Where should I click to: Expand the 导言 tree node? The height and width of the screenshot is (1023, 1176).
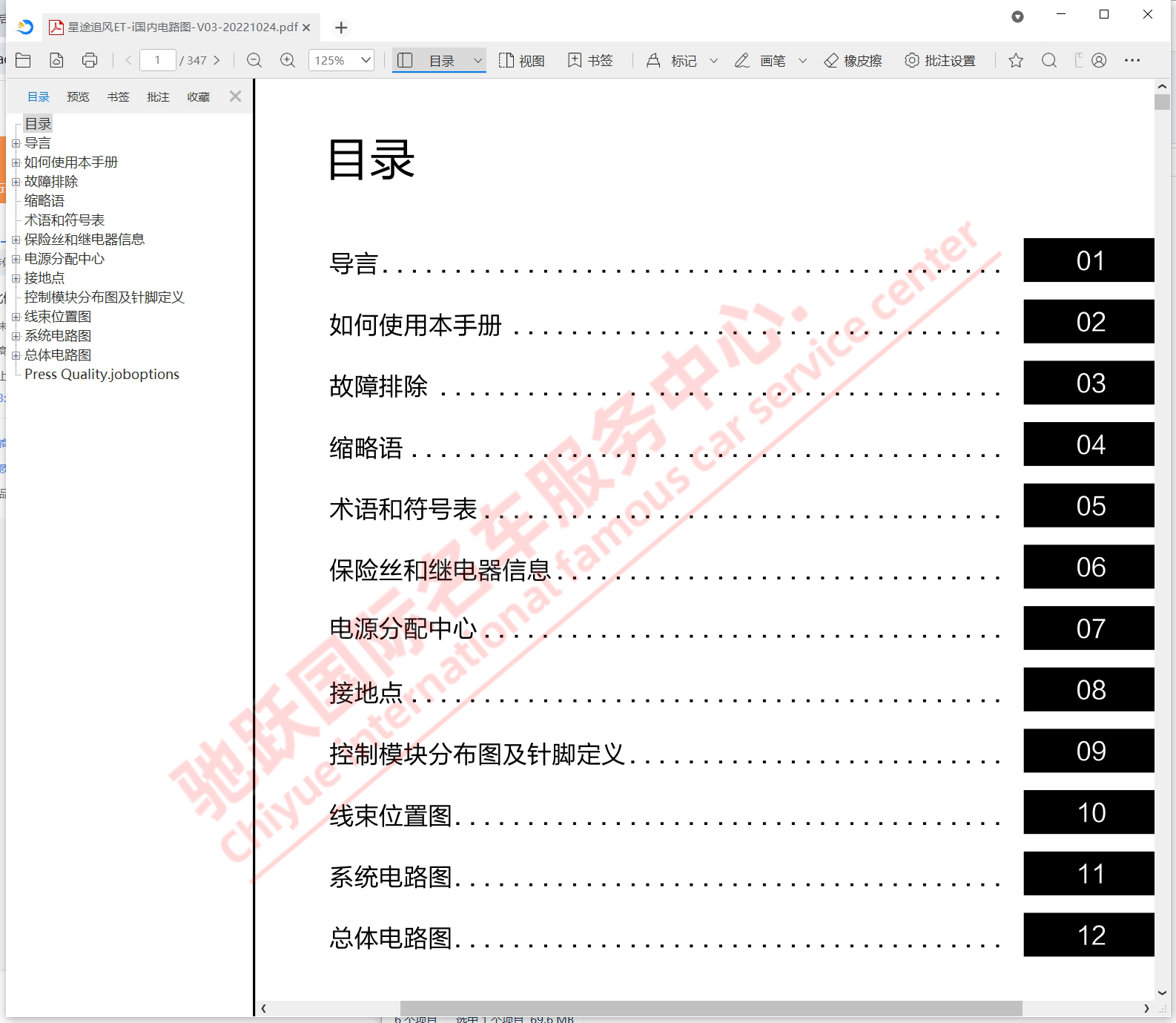coord(16,143)
